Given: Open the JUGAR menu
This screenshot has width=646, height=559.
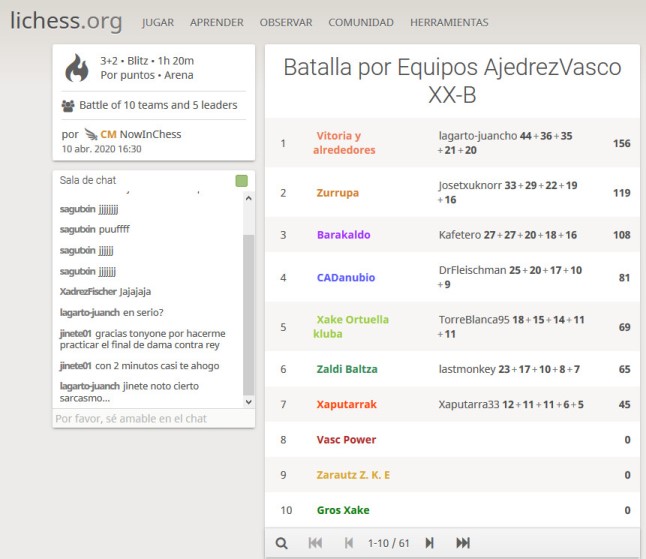Looking at the screenshot, I should click(x=158, y=22).
